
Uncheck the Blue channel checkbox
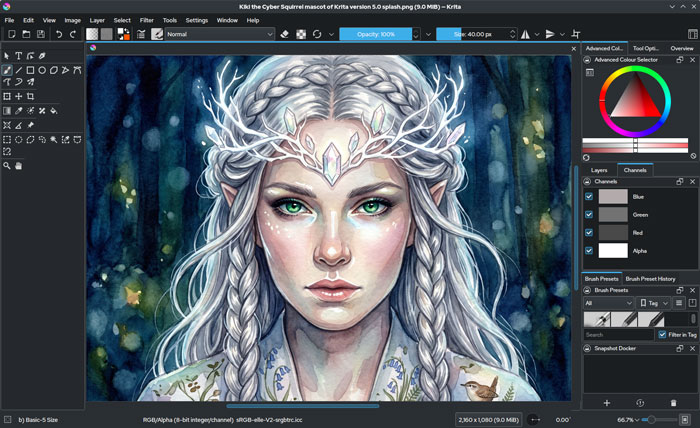point(589,196)
